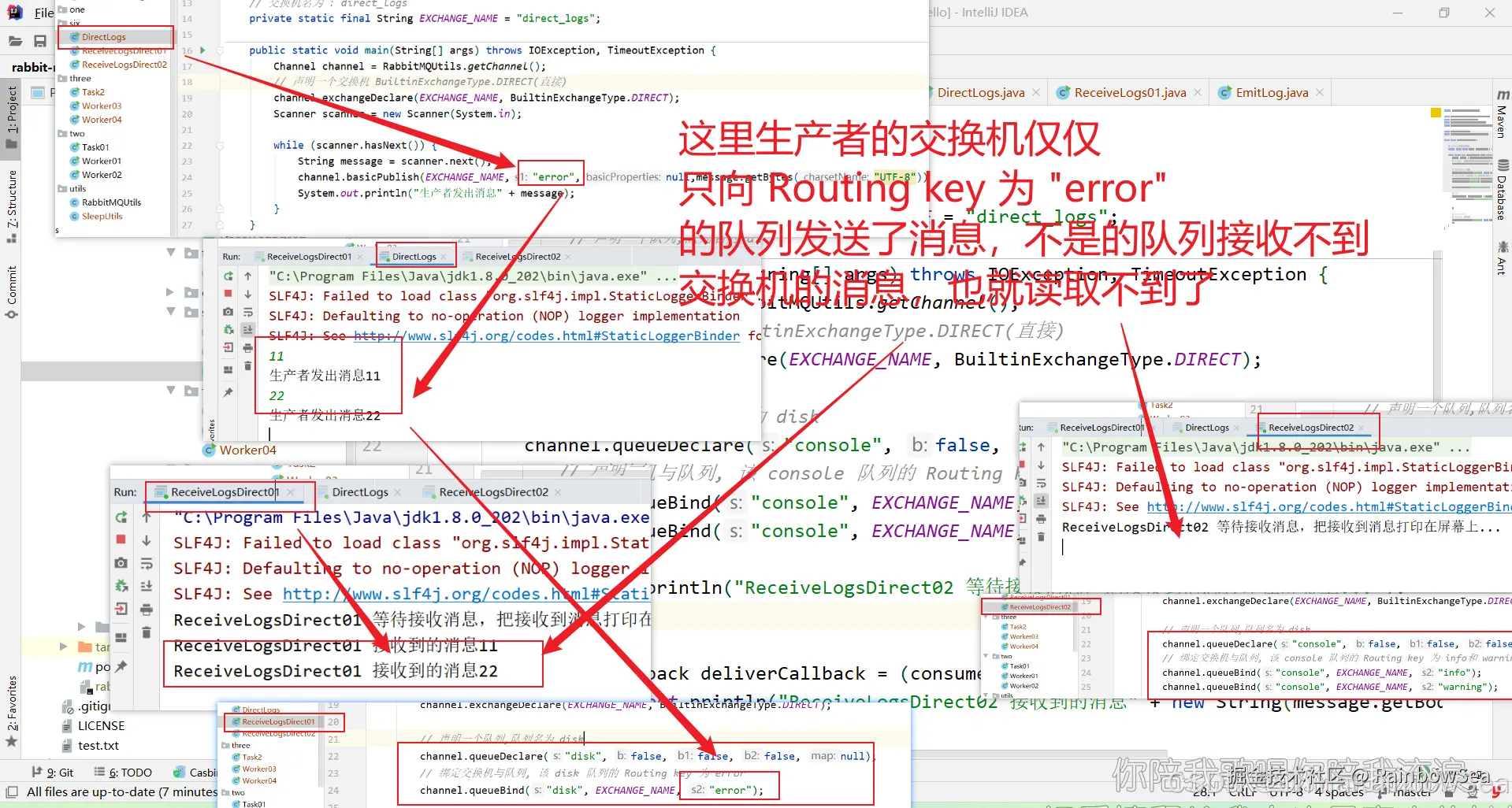The width and height of the screenshot is (1512, 808).
Task: Clear console with the bottom-left Run panel trash icon
Action: [x=147, y=632]
